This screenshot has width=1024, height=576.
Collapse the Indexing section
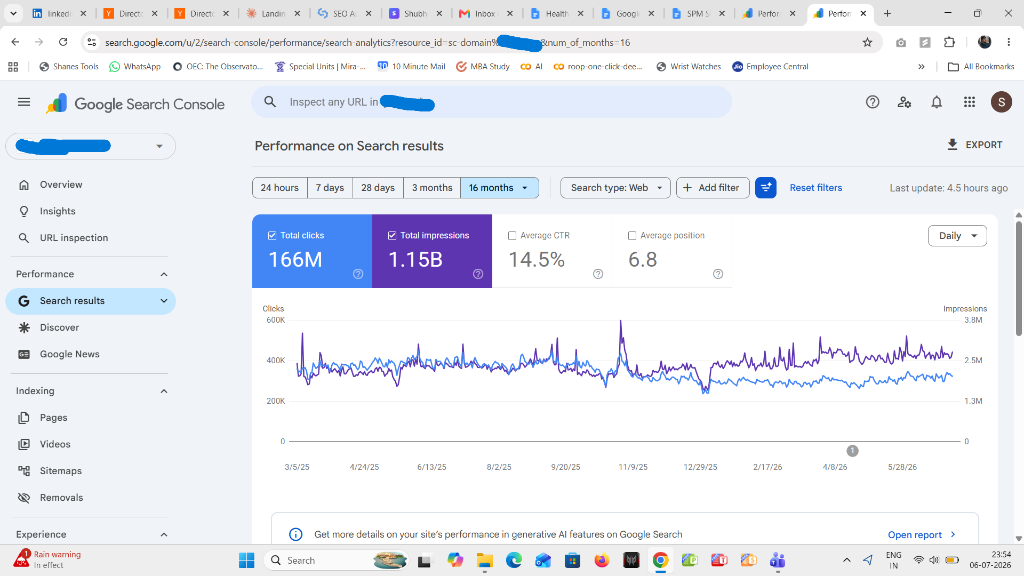(x=164, y=391)
